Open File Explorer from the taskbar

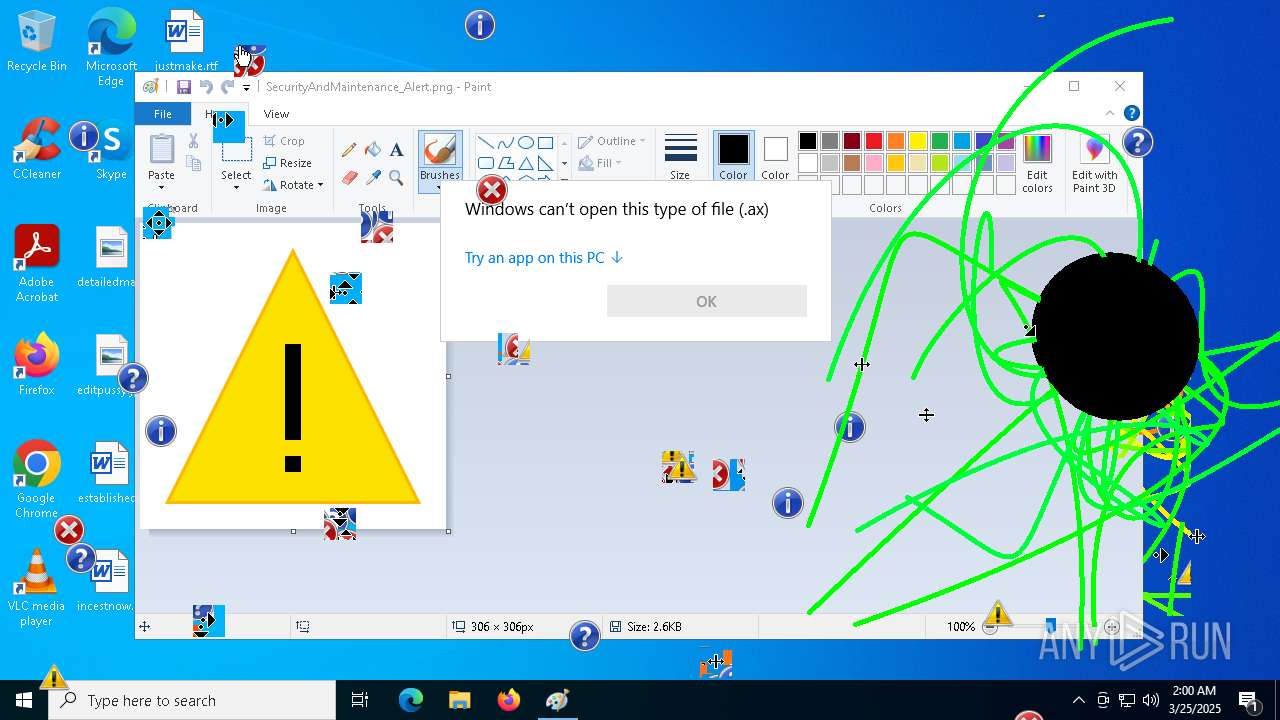[459, 700]
